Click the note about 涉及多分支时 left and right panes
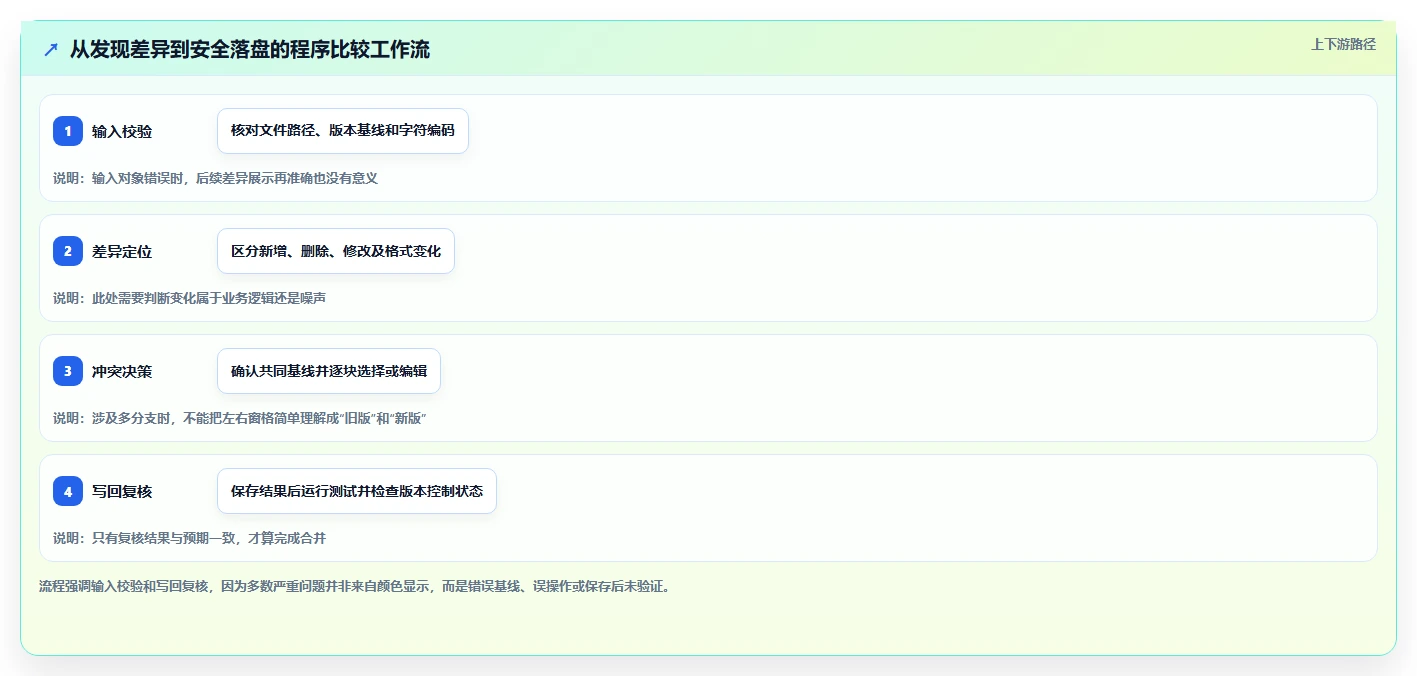 coord(240,418)
